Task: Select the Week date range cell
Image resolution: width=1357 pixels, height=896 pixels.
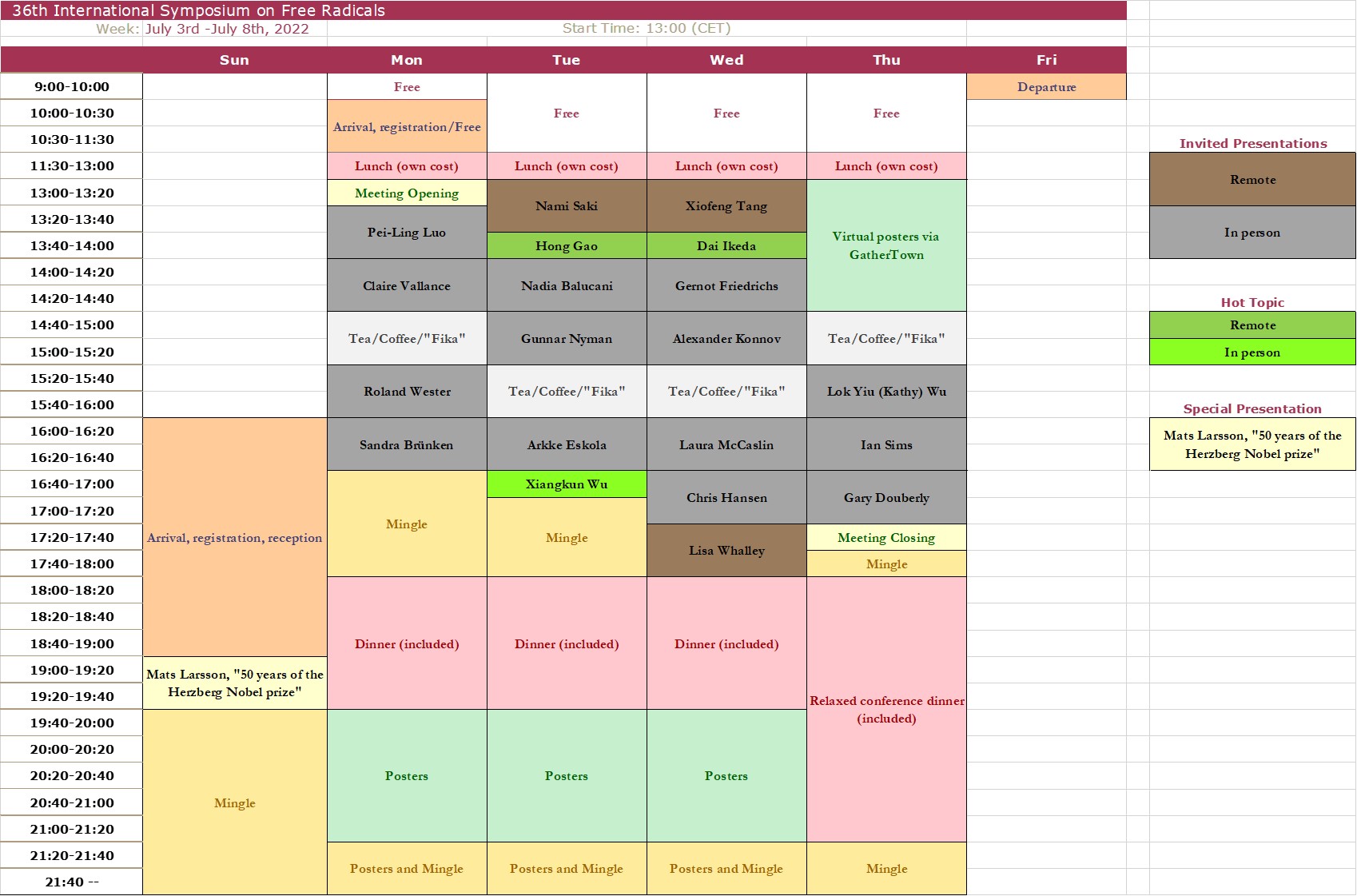Action: point(227,29)
